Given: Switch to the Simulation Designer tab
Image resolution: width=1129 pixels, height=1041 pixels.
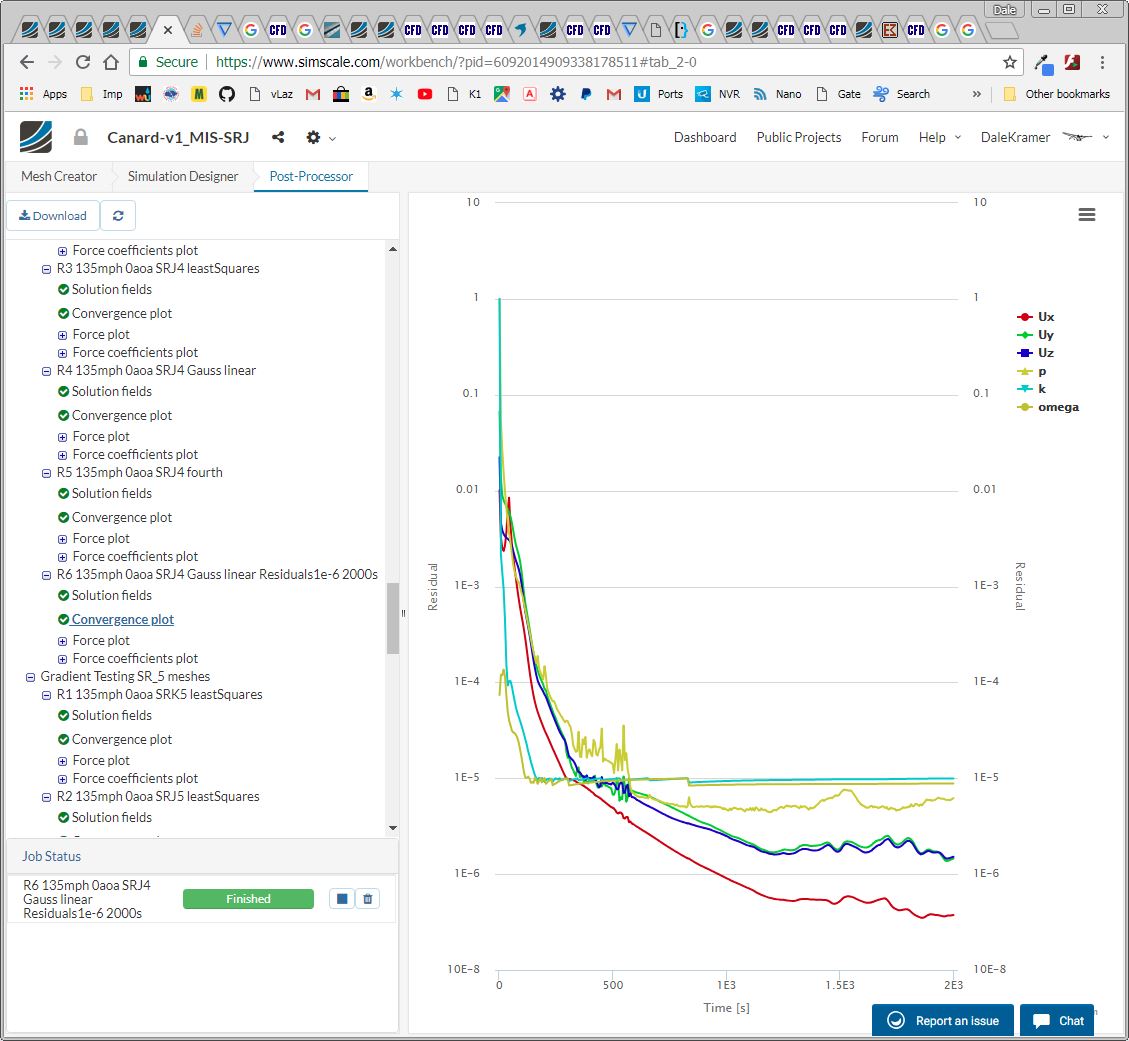Looking at the screenshot, I should click(183, 177).
